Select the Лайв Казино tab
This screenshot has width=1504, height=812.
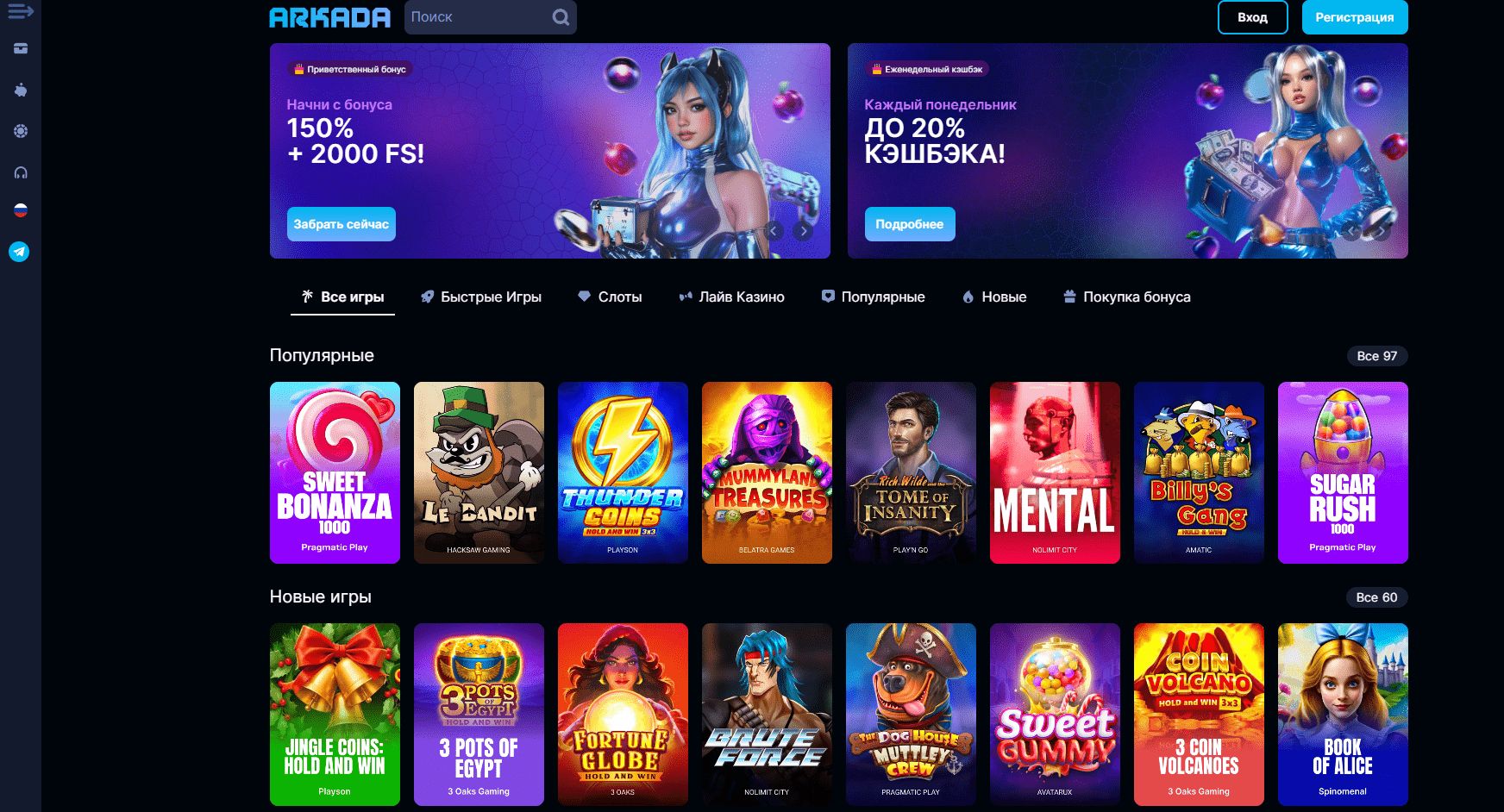[x=731, y=297]
